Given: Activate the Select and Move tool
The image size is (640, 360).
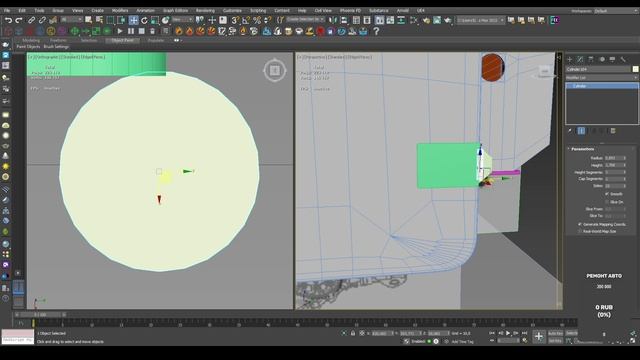Looking at the screenshot, I should pyautogui.click(x=133, y=20).
